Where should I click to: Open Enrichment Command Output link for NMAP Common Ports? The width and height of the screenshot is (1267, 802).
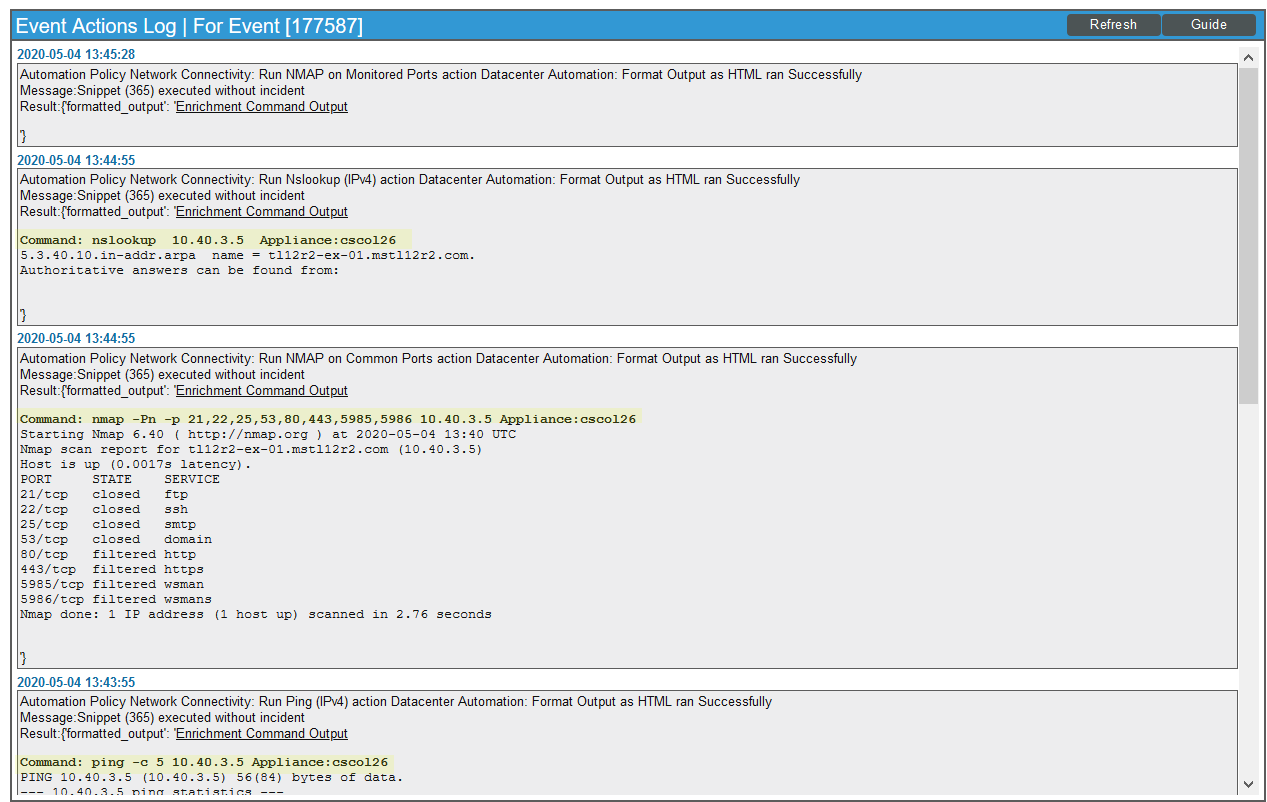[x=261, y=391]
